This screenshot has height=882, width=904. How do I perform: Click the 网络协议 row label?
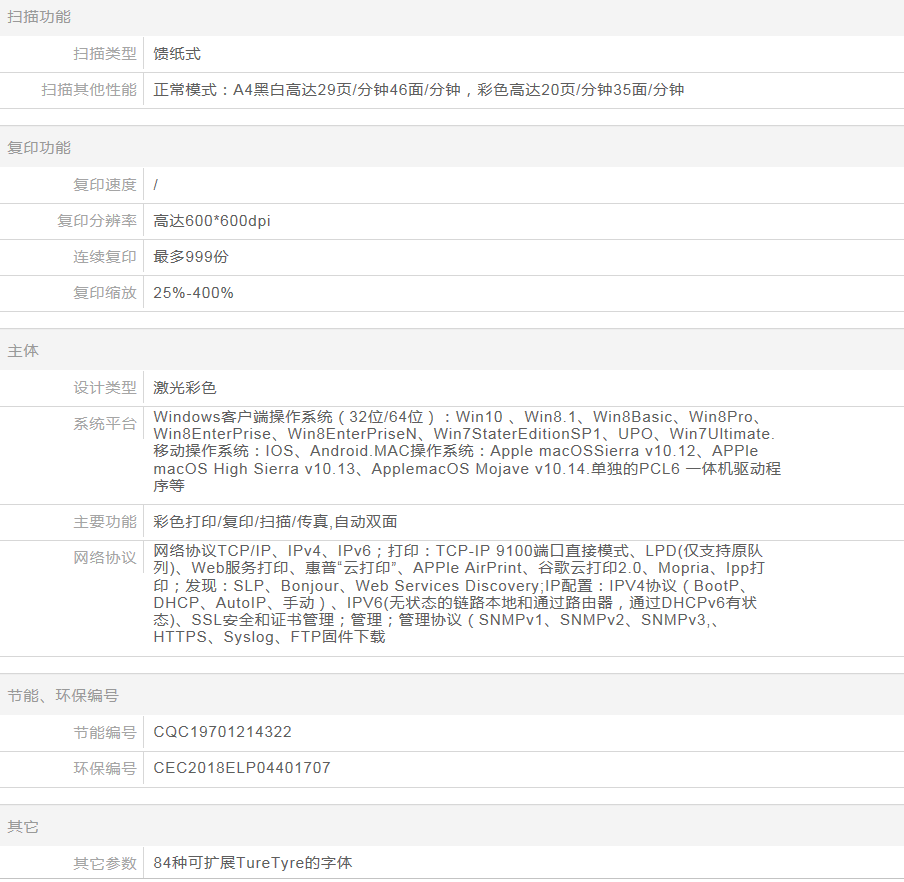pyautogui.click(x=104, y=558)
